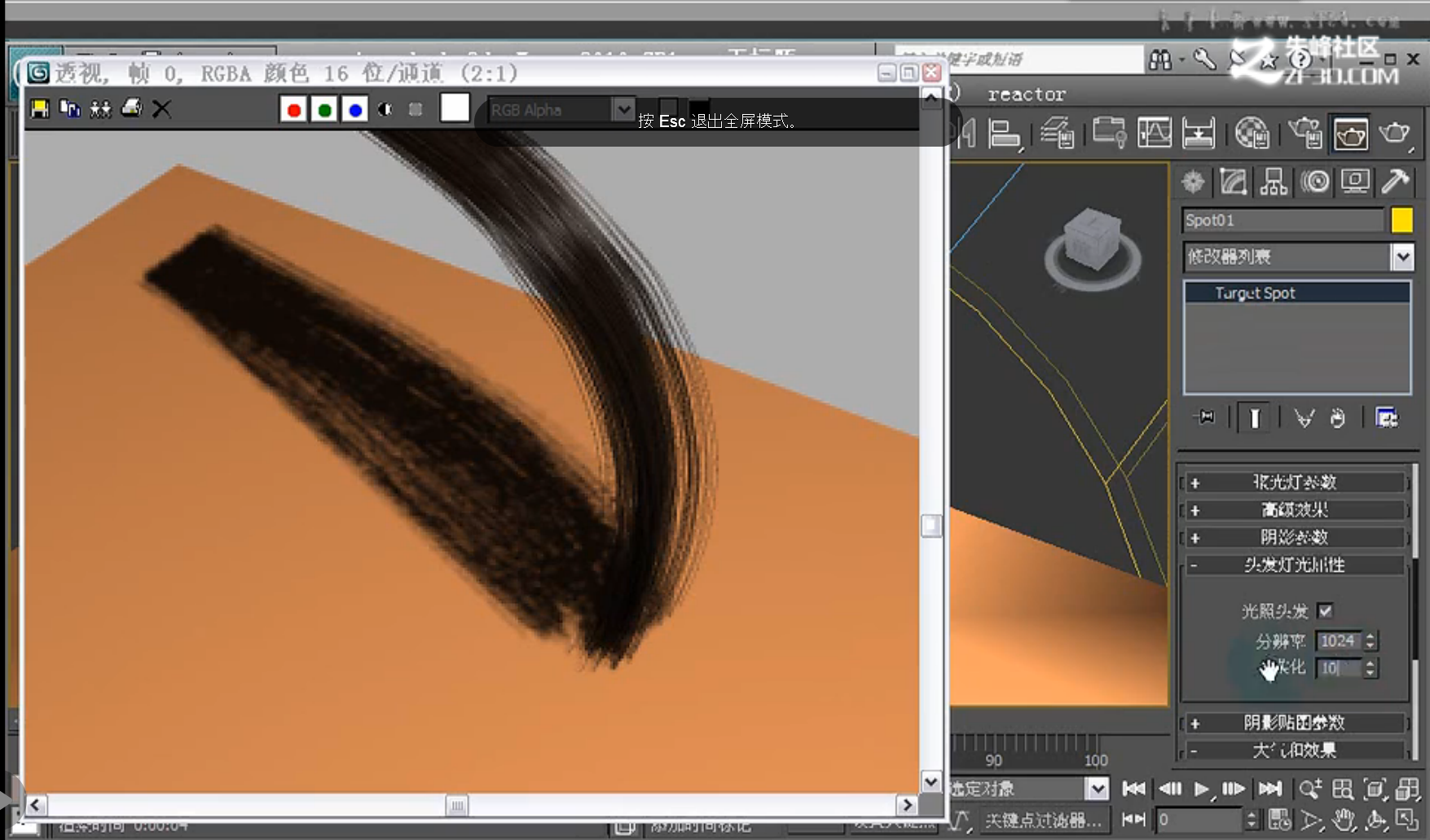Image resolution: width=1430 pixels, height=840 pixels.
Task: Select Target Spot in modifier stack
Action: (x=1297, y=292)
